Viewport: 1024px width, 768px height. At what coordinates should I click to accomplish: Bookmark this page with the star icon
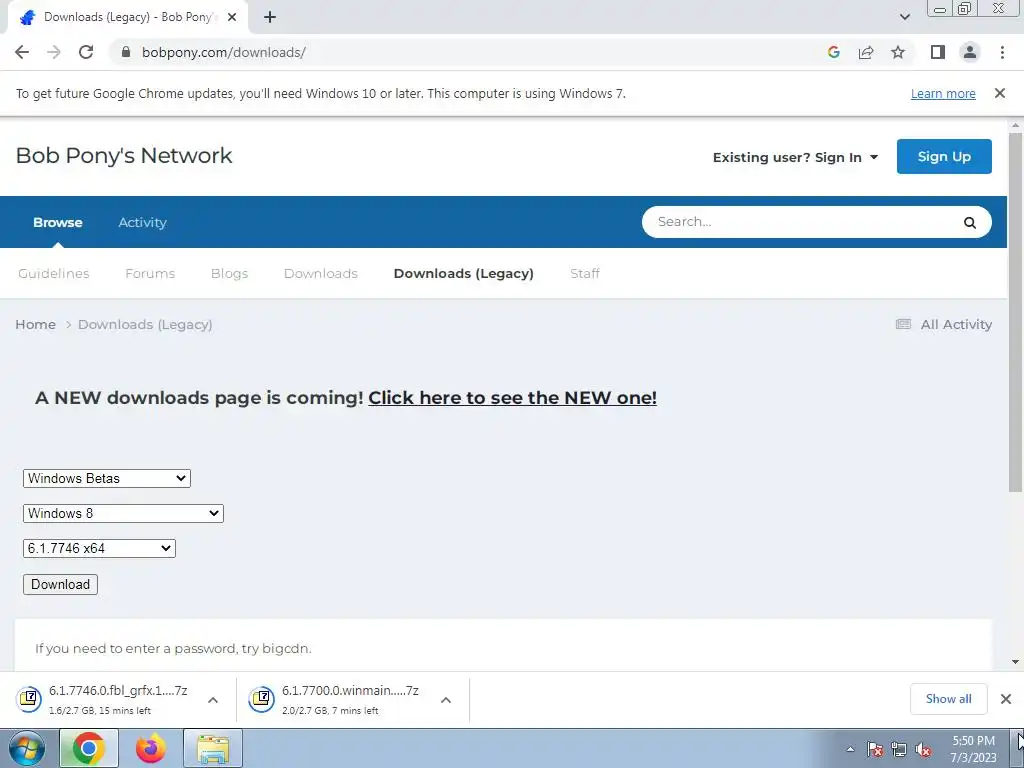pyautogui.click(x=898, y=52)
